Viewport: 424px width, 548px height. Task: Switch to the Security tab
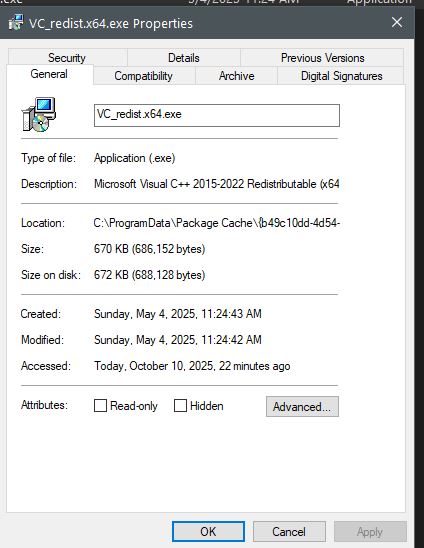[67, 58]
